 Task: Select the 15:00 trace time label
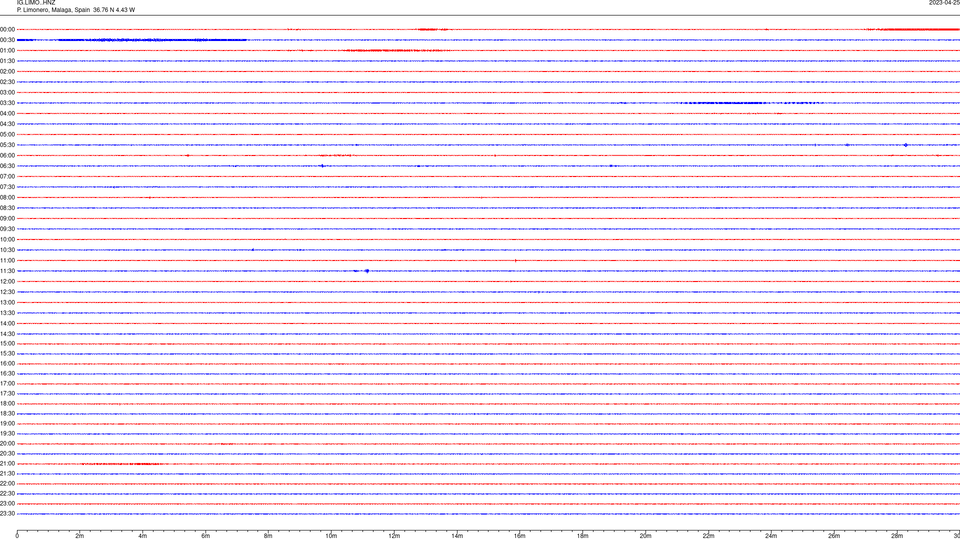[7, 343]
